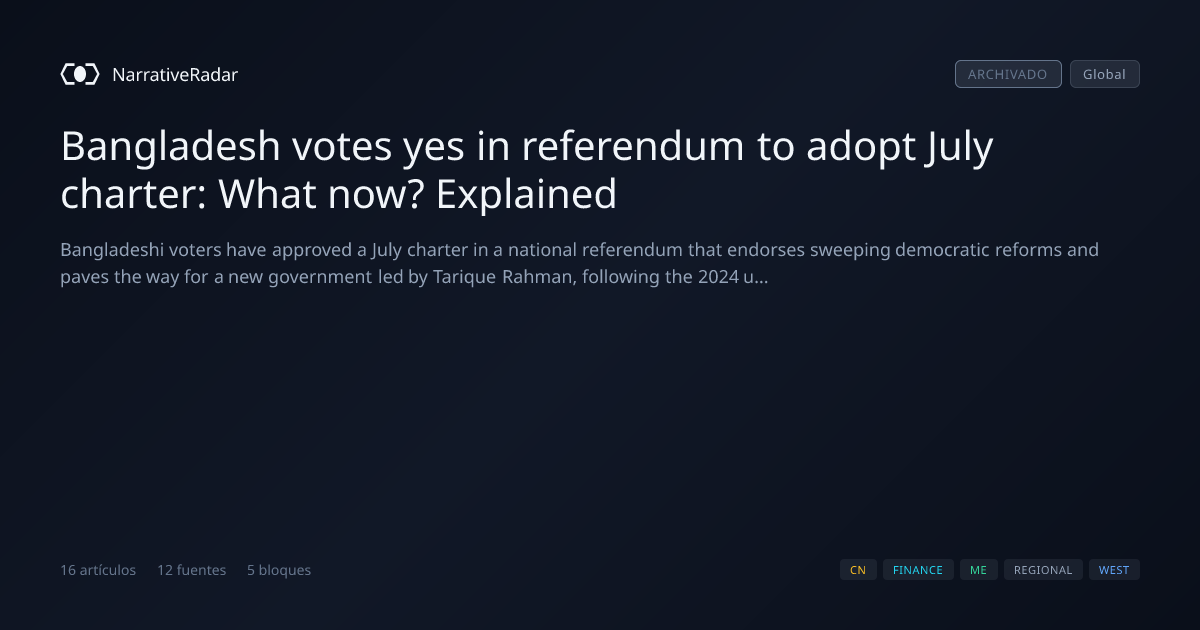The image size is (1200, 630).
Task: Select the Global scope badge
Action: (x=1104, y=74)
